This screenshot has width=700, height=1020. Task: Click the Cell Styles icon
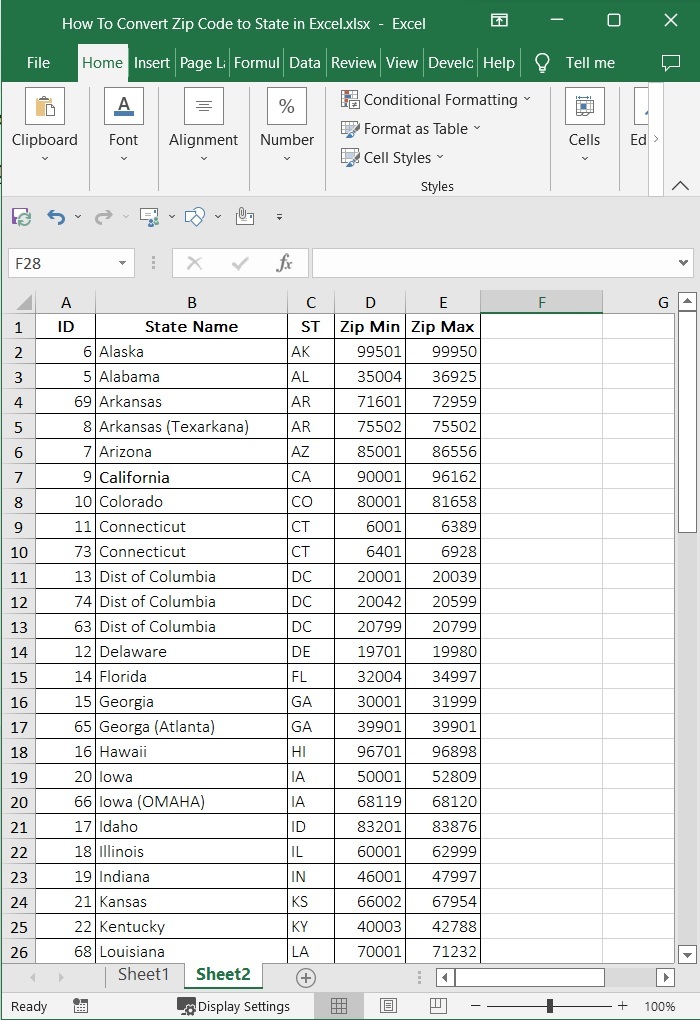(x=350, y=157)
